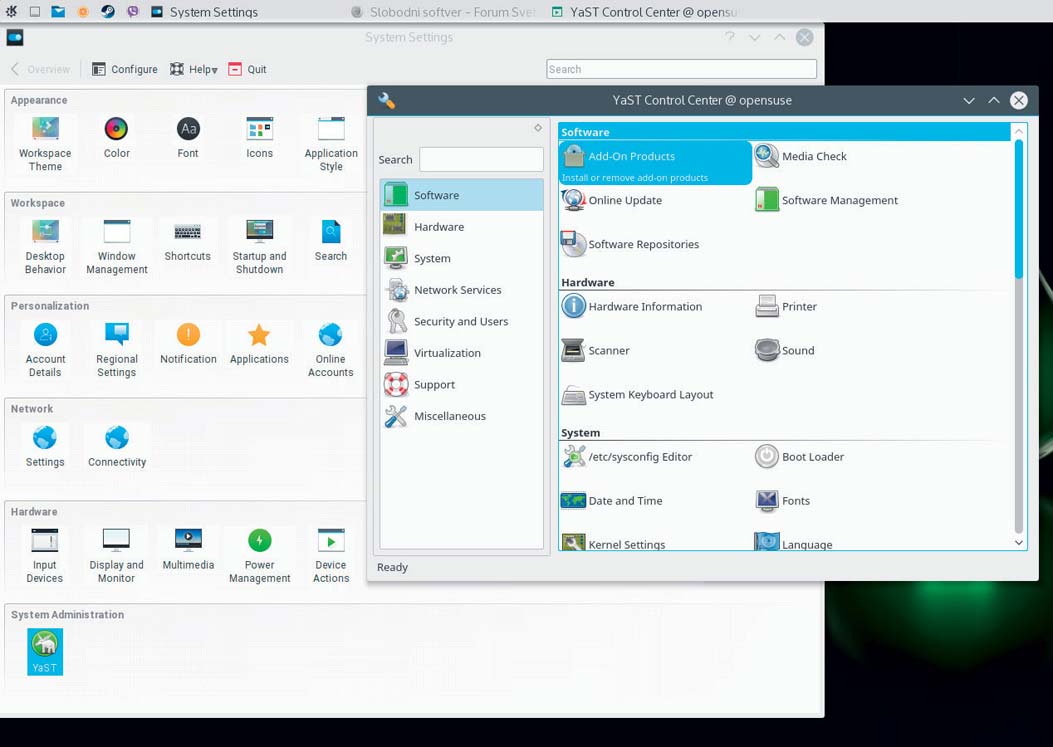Launch Online Update in YaST
The image size is (1053, 747).
click(x=611, y=200)
